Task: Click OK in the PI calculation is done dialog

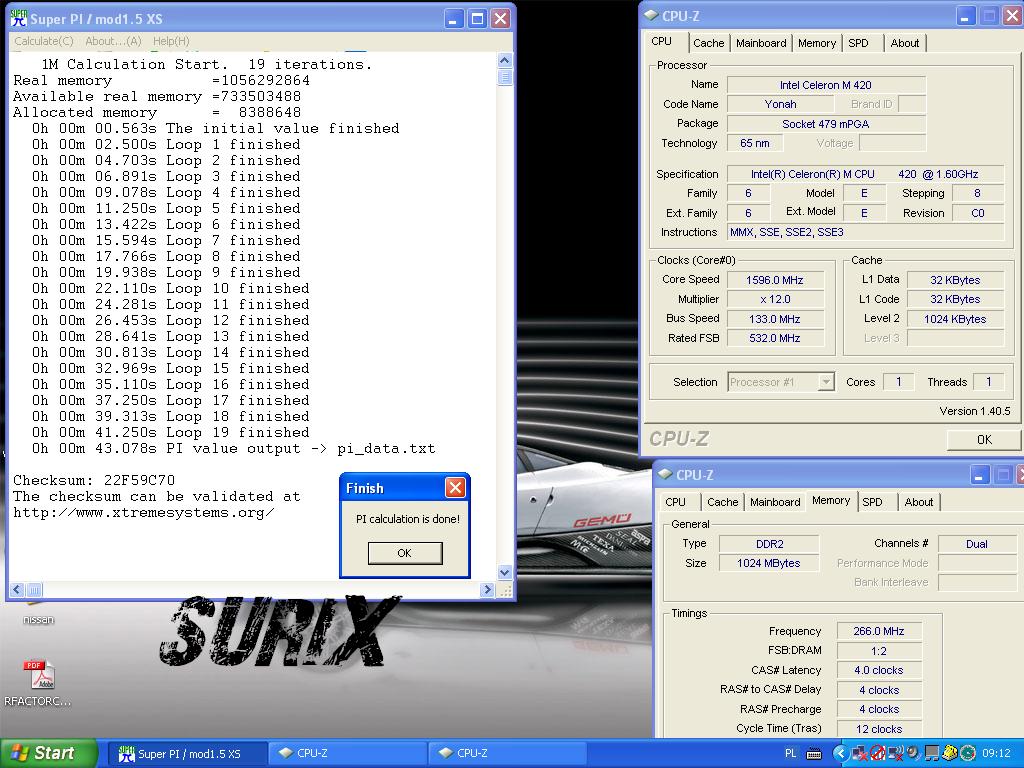Action: [405, 553]
